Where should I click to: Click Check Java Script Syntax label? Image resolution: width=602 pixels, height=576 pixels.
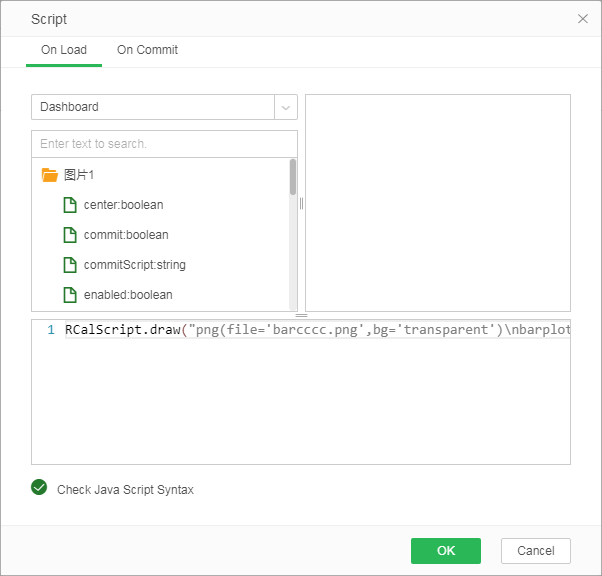coord(125,490)
